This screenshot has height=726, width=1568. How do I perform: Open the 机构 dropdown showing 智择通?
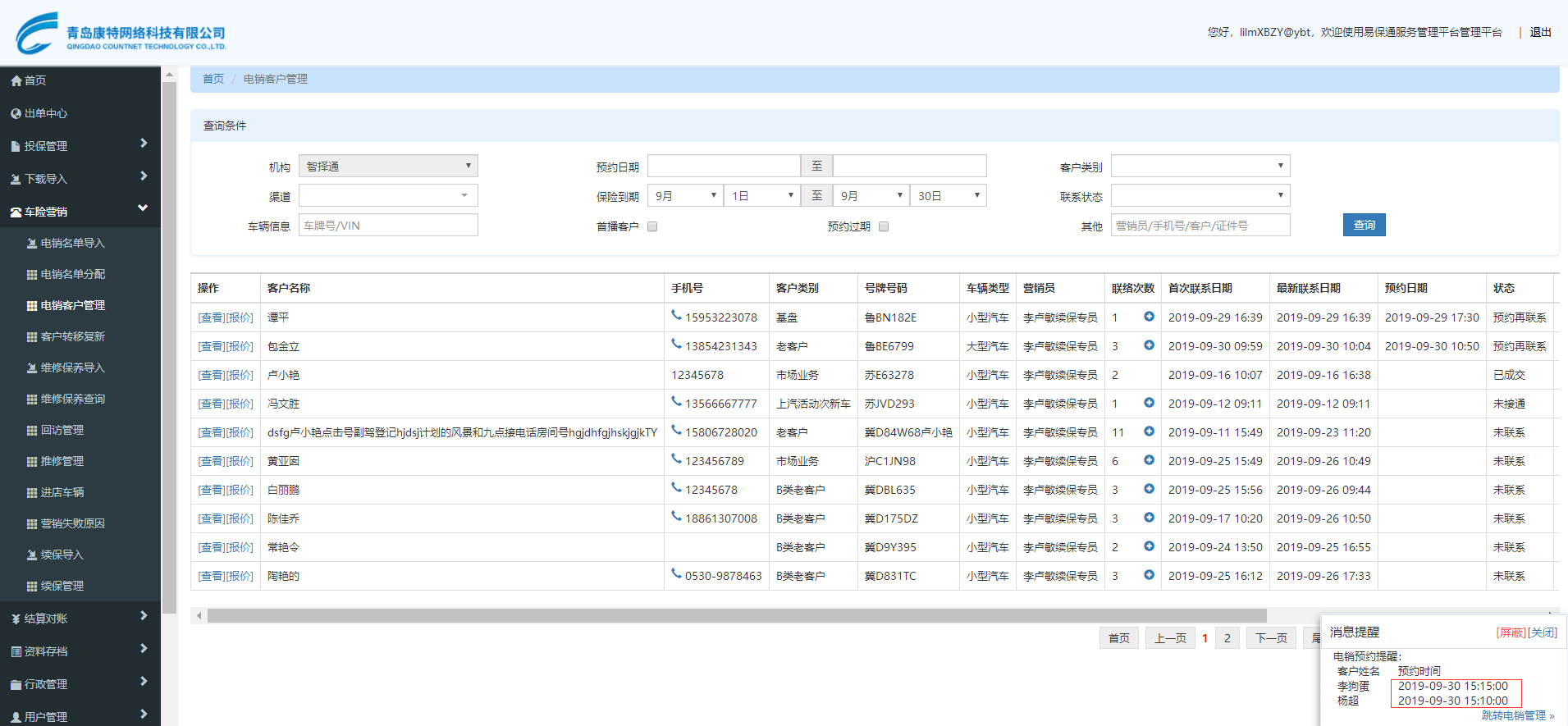pos(388,167)
